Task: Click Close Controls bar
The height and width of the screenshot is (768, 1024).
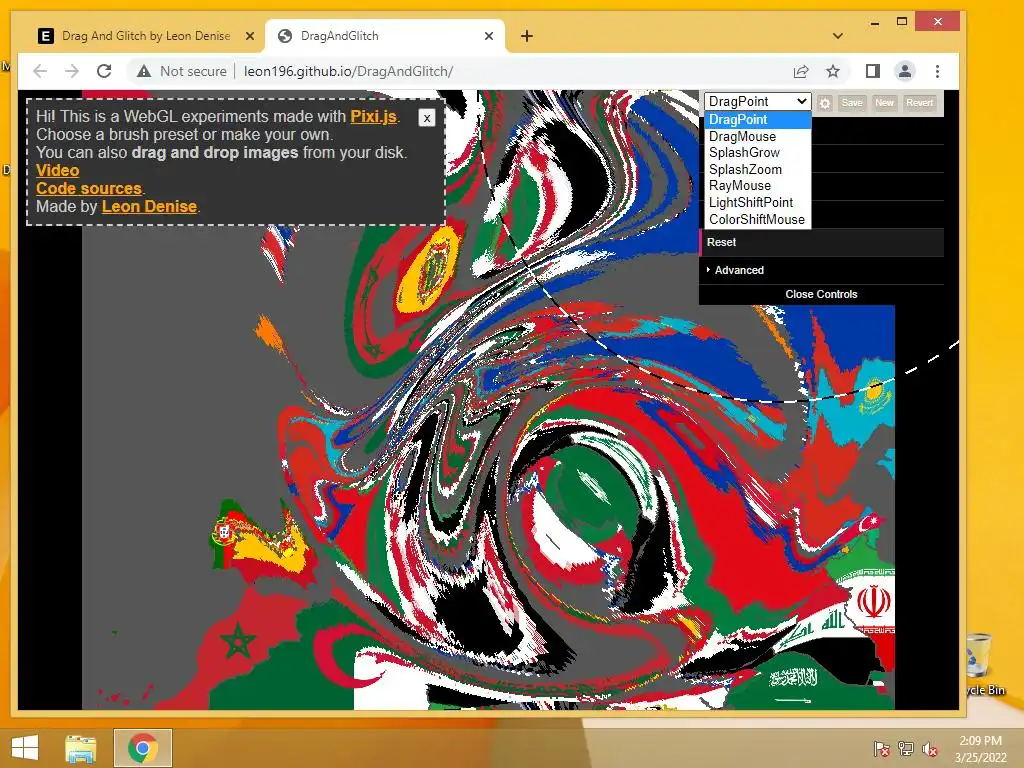Action: 822,295
